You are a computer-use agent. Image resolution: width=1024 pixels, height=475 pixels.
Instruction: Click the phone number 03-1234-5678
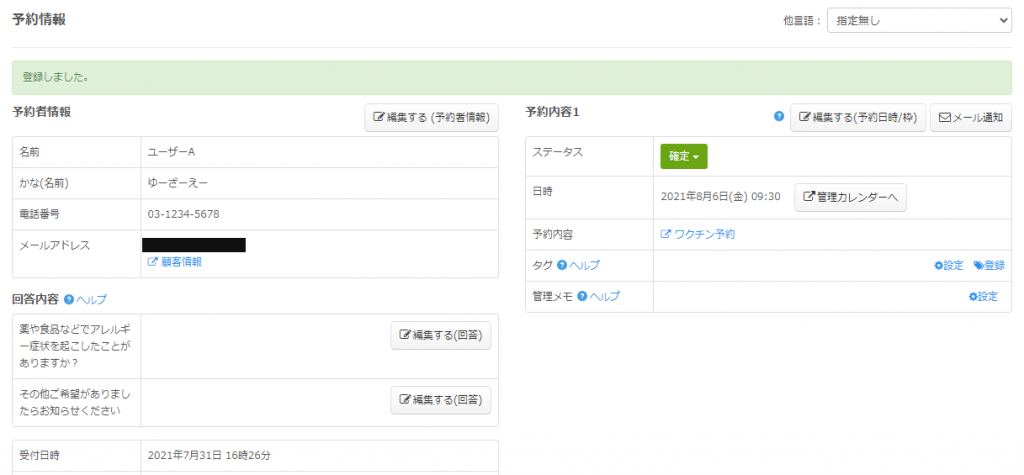183,214
